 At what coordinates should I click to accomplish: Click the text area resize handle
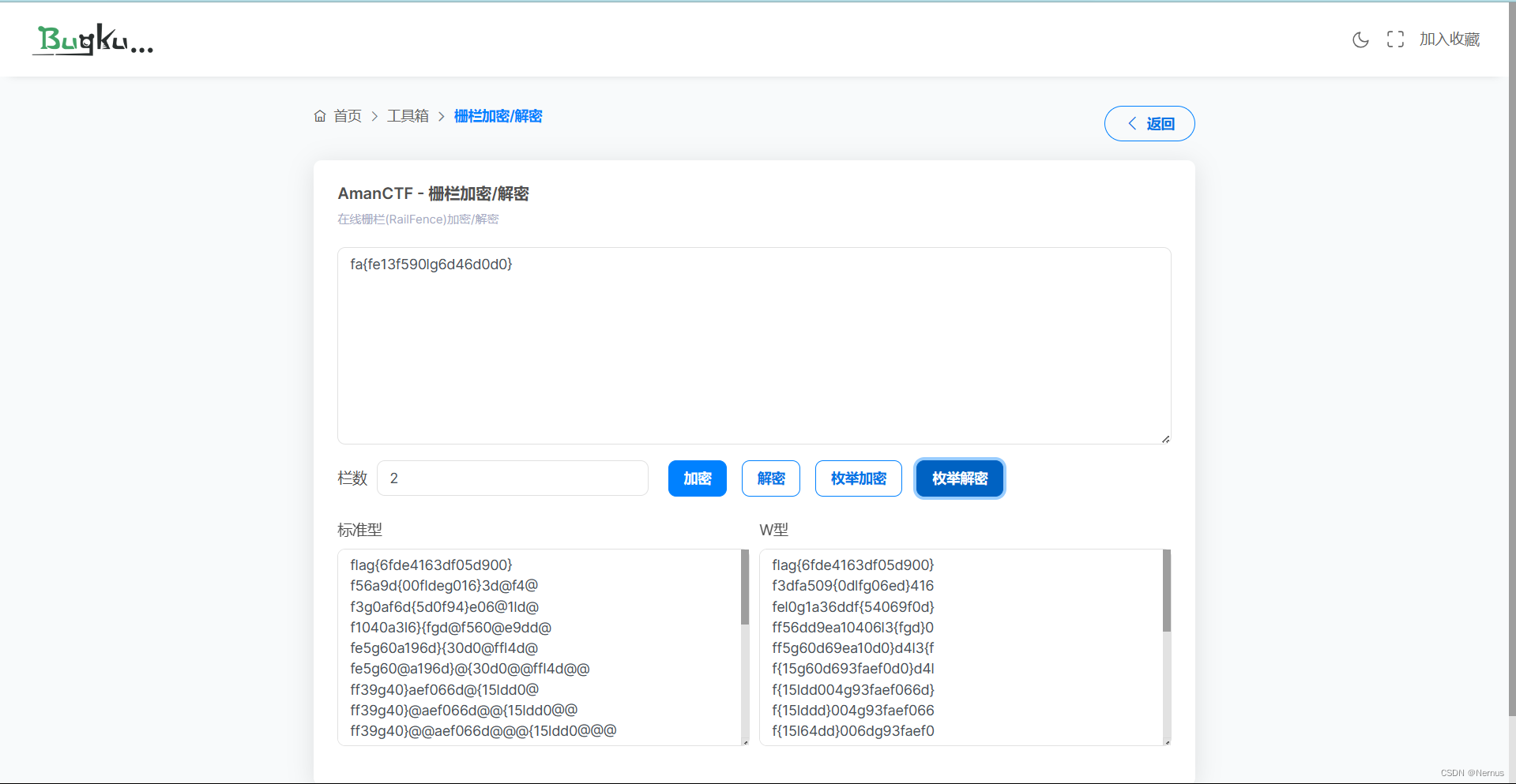pyautogui.click(x=1165, y=437)
